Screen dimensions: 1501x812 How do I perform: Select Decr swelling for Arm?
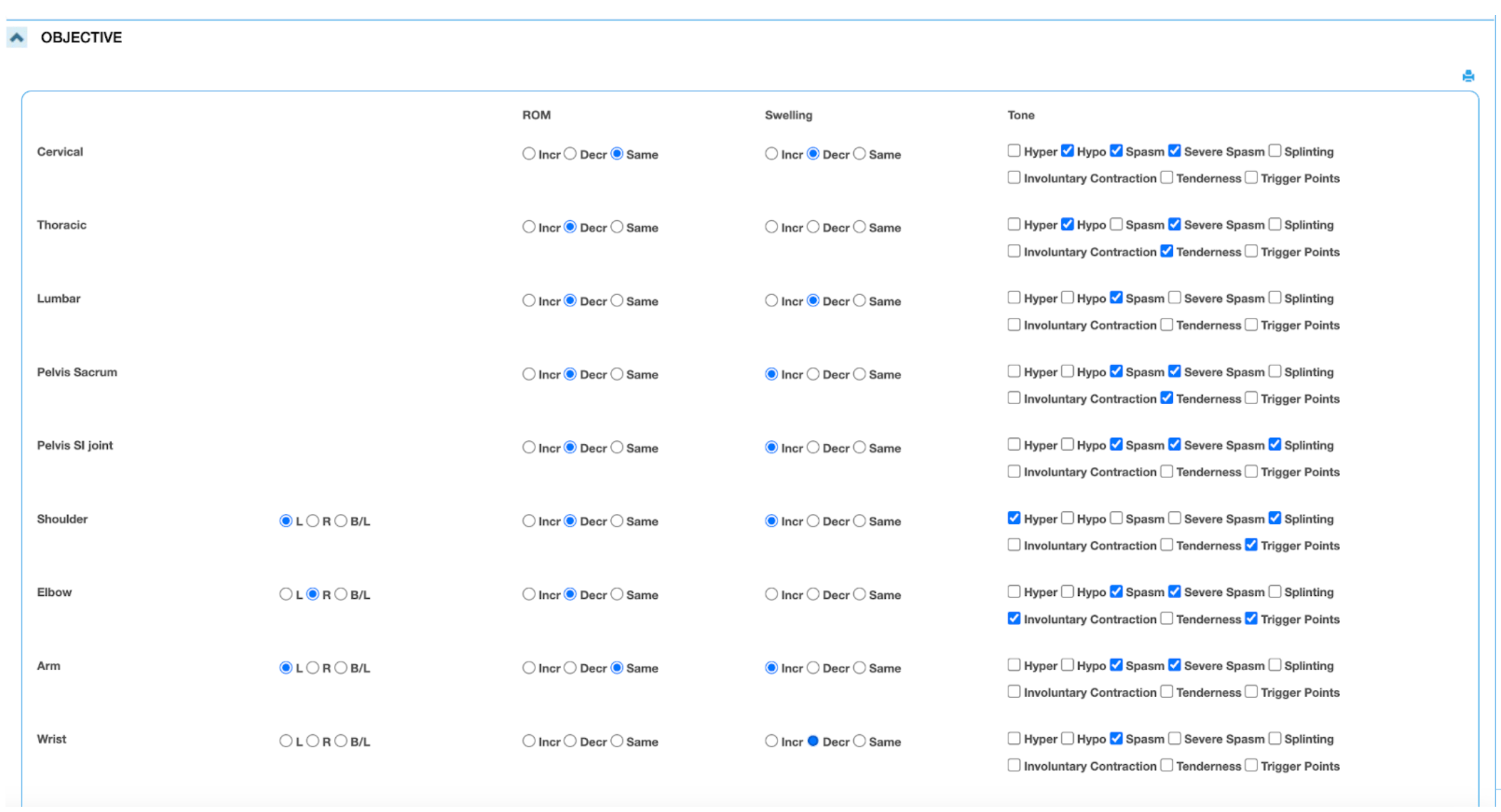tap(813, 668)
